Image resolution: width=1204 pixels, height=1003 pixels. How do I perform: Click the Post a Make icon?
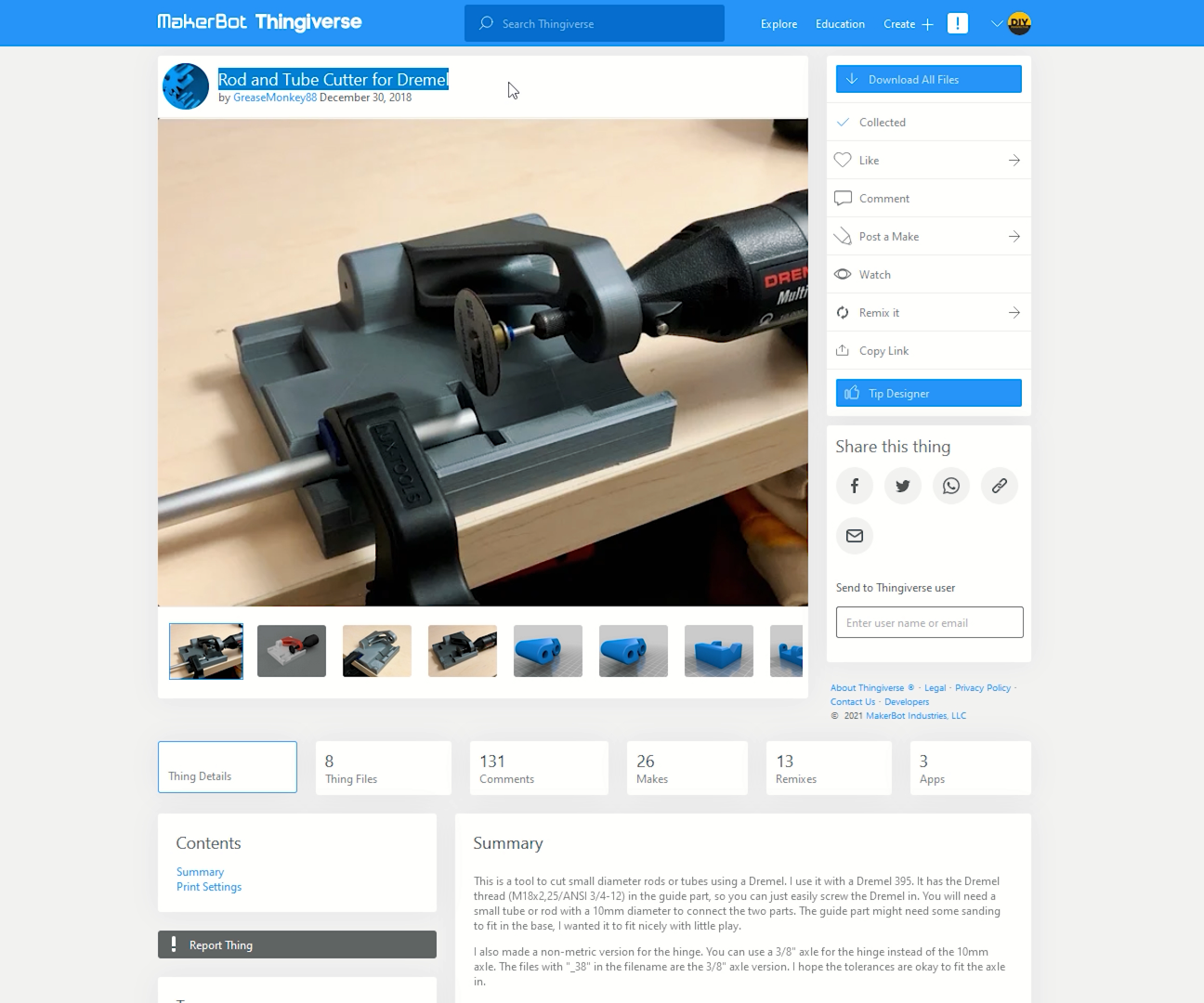pos(843,236)
